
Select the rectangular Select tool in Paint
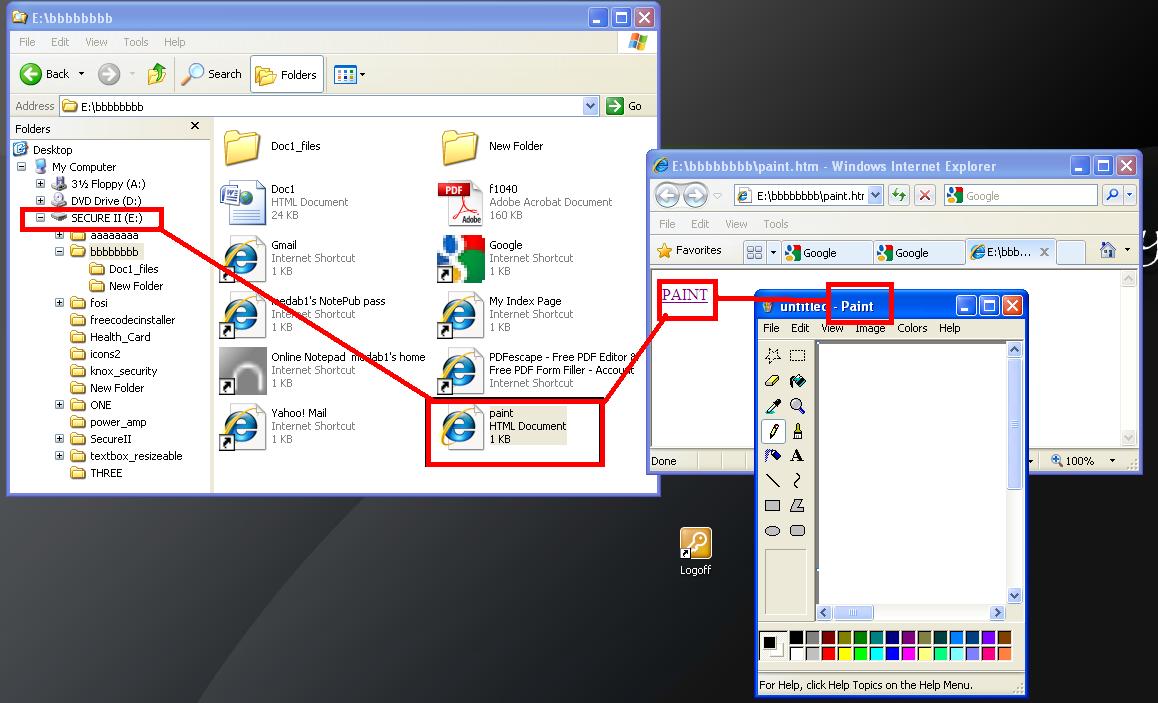(798, 356)
